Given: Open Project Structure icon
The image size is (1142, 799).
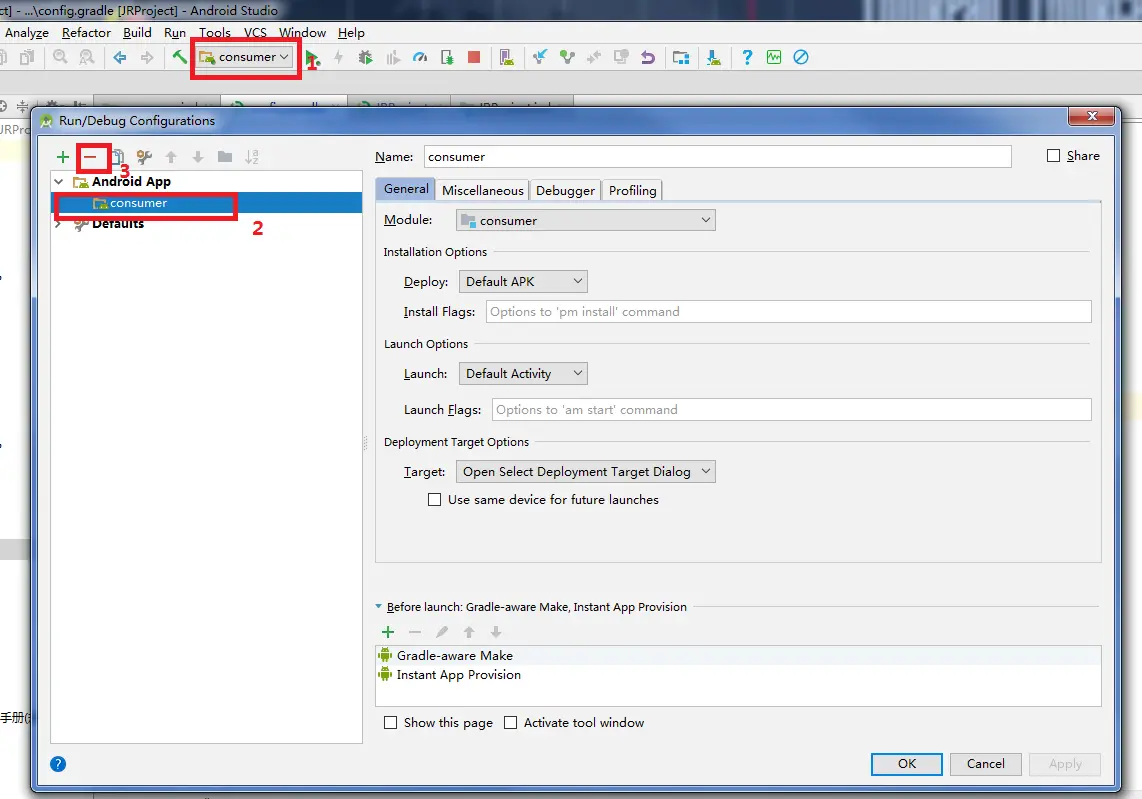Looking at the screenshot, I should pos(681,57).
